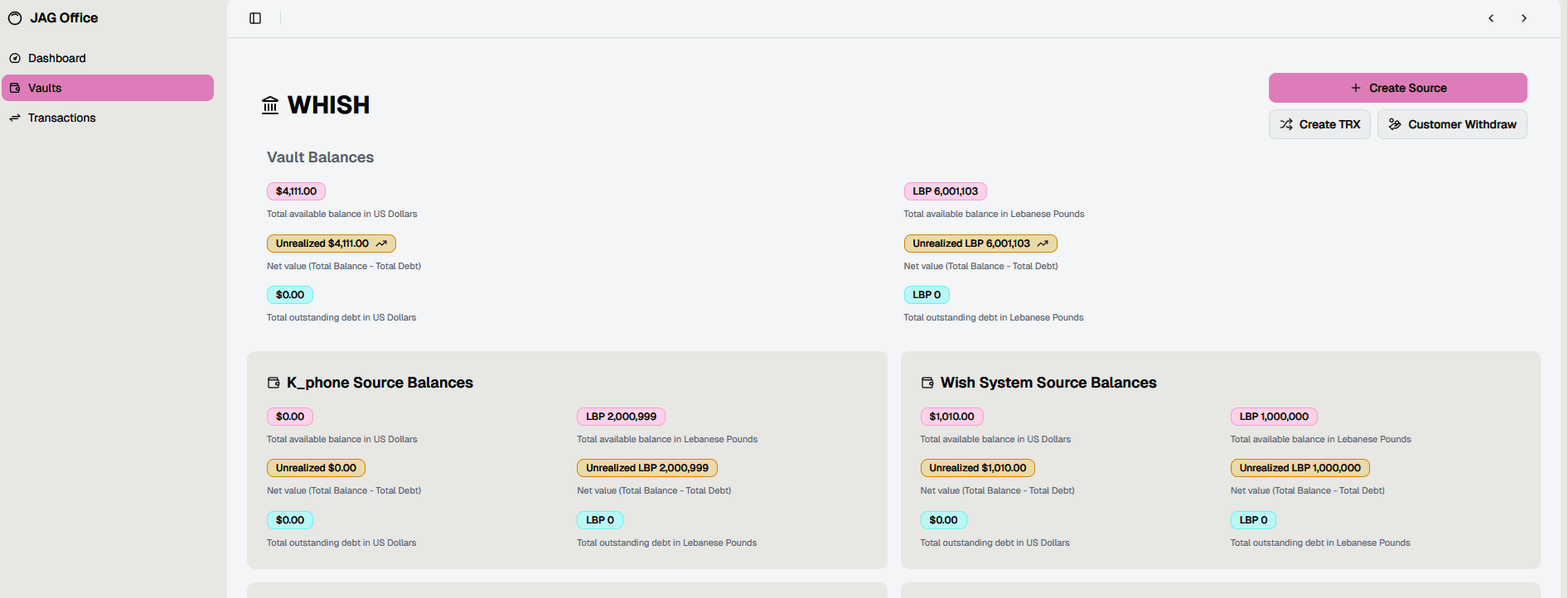Click the trend arrow in Unrealized $4,111.00 badge
1568x598 pixels.
381,244
